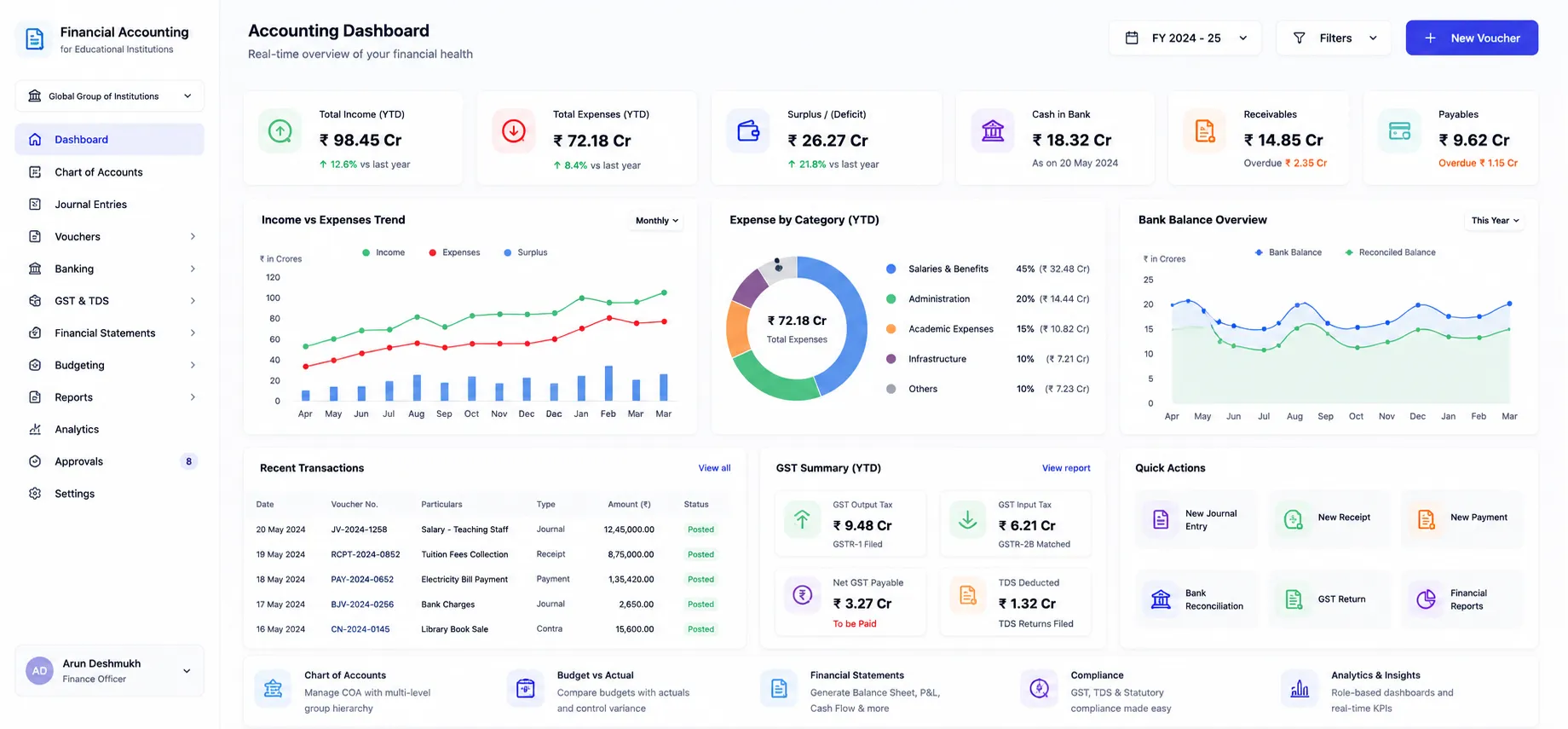Screen dimensions: 1568x729
Task: Click the Payables card icon
Action: click(1399, 131)
